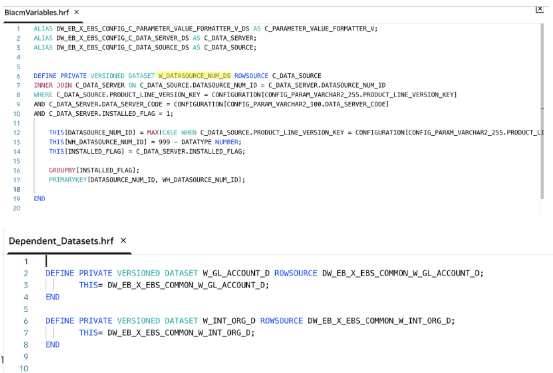Click line number 6 in Dependent_Datasets editor
This screenshot has width=553, height=373.
[x=26, y=321]
